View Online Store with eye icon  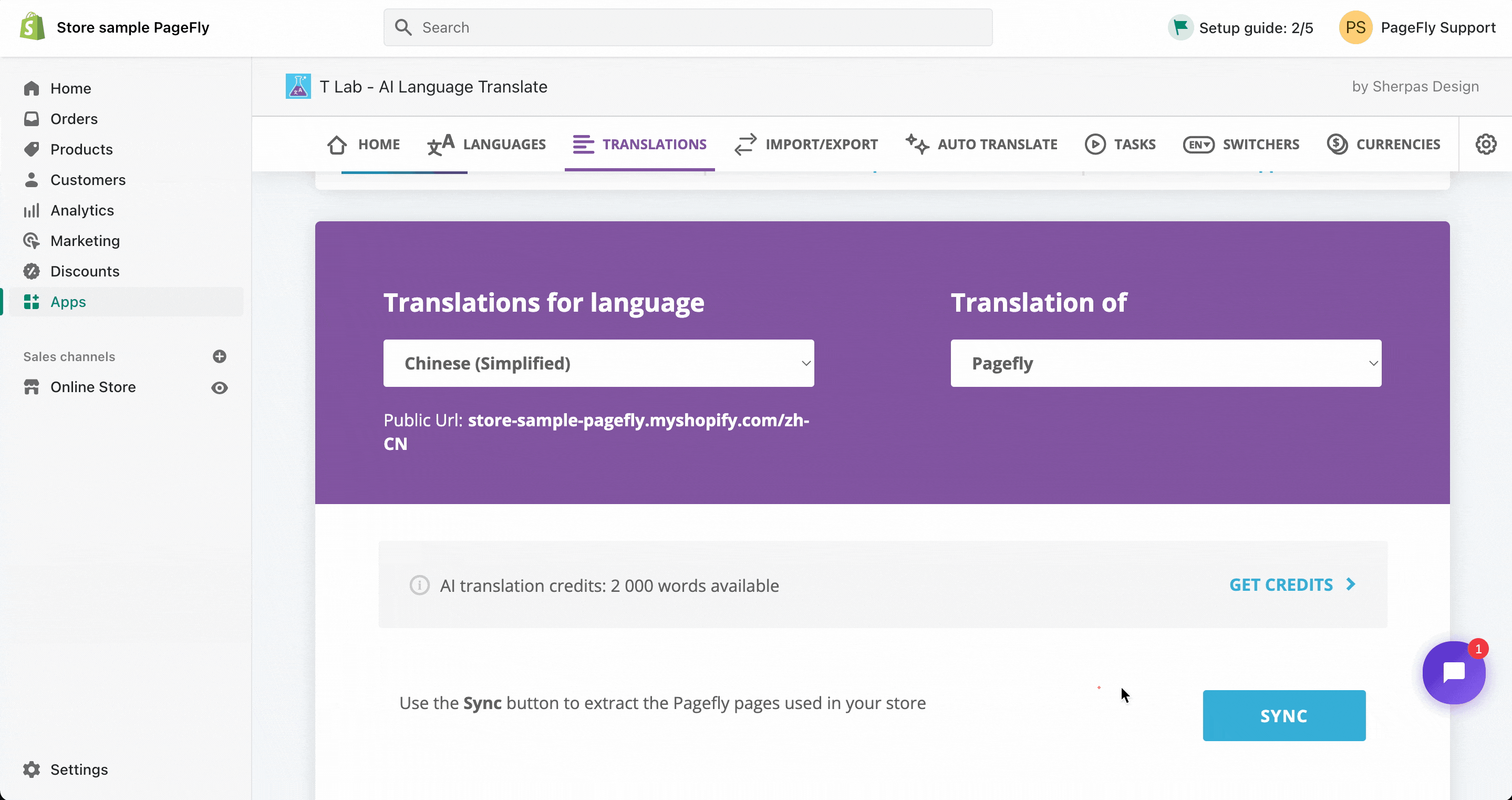220,388
